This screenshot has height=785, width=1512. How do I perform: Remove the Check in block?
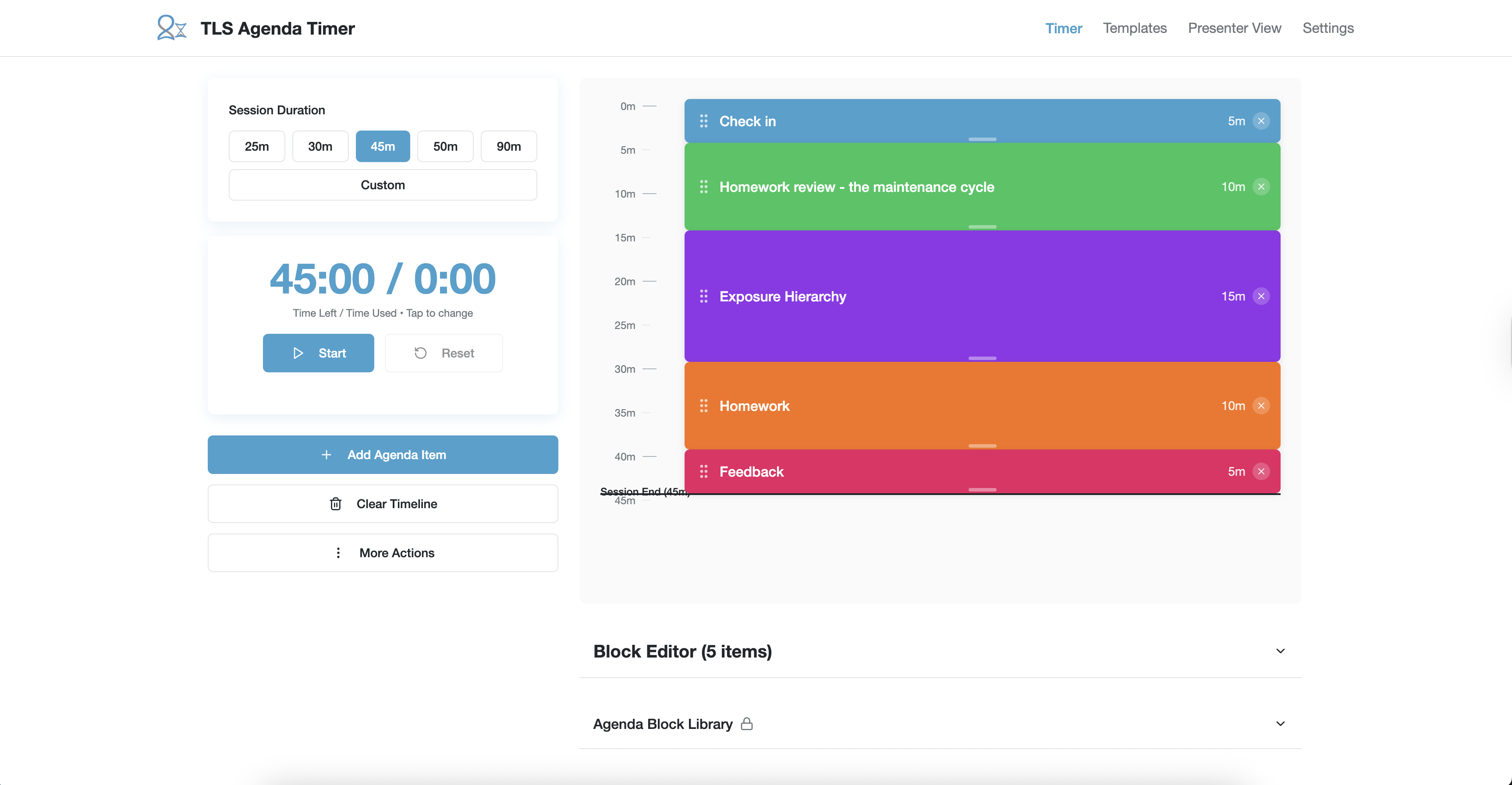1261,121
